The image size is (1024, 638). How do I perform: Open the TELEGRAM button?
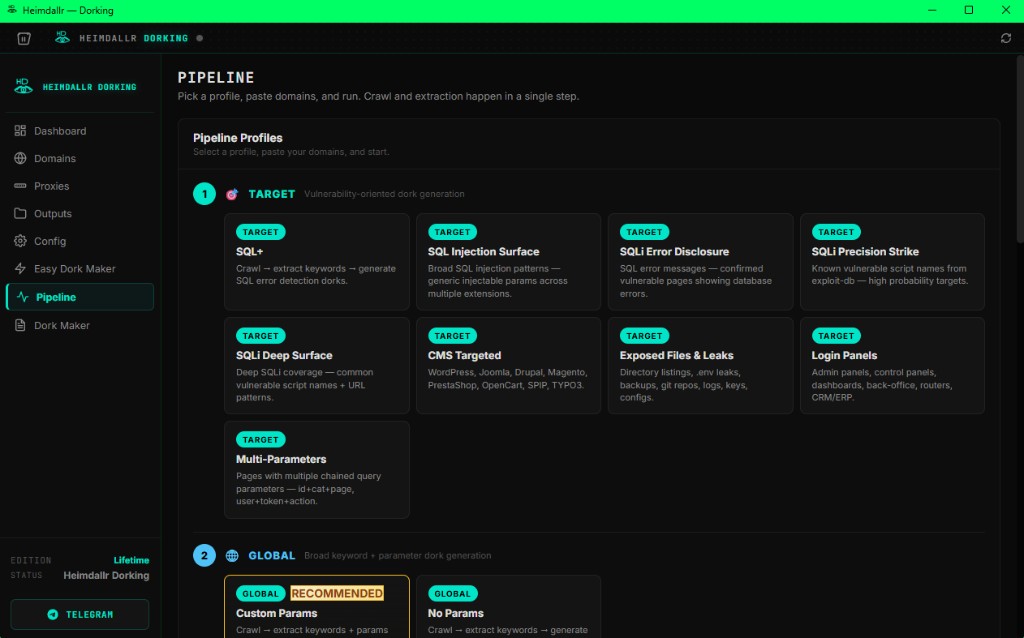(x=80, y=614)
